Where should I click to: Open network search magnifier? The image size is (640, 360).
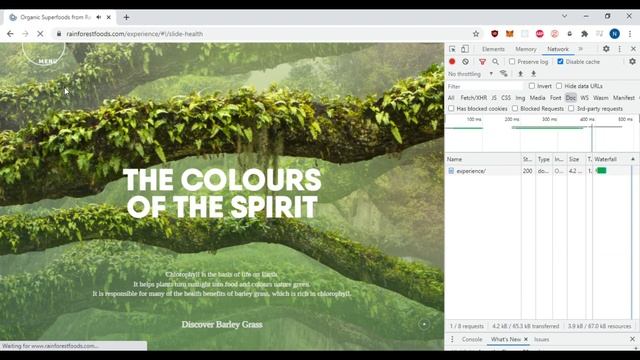[495, 62]
